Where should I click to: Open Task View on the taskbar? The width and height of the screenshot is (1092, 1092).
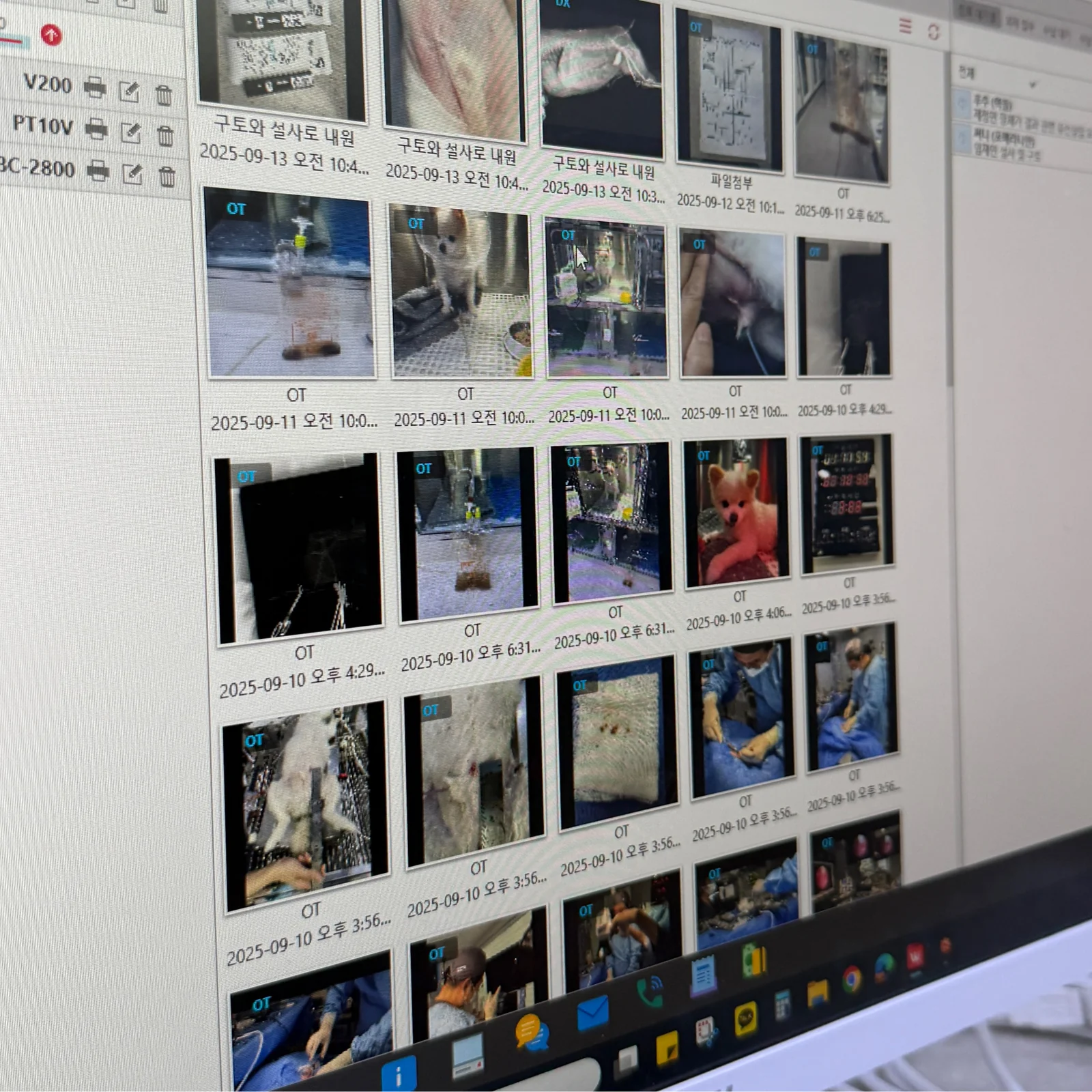624,1061
